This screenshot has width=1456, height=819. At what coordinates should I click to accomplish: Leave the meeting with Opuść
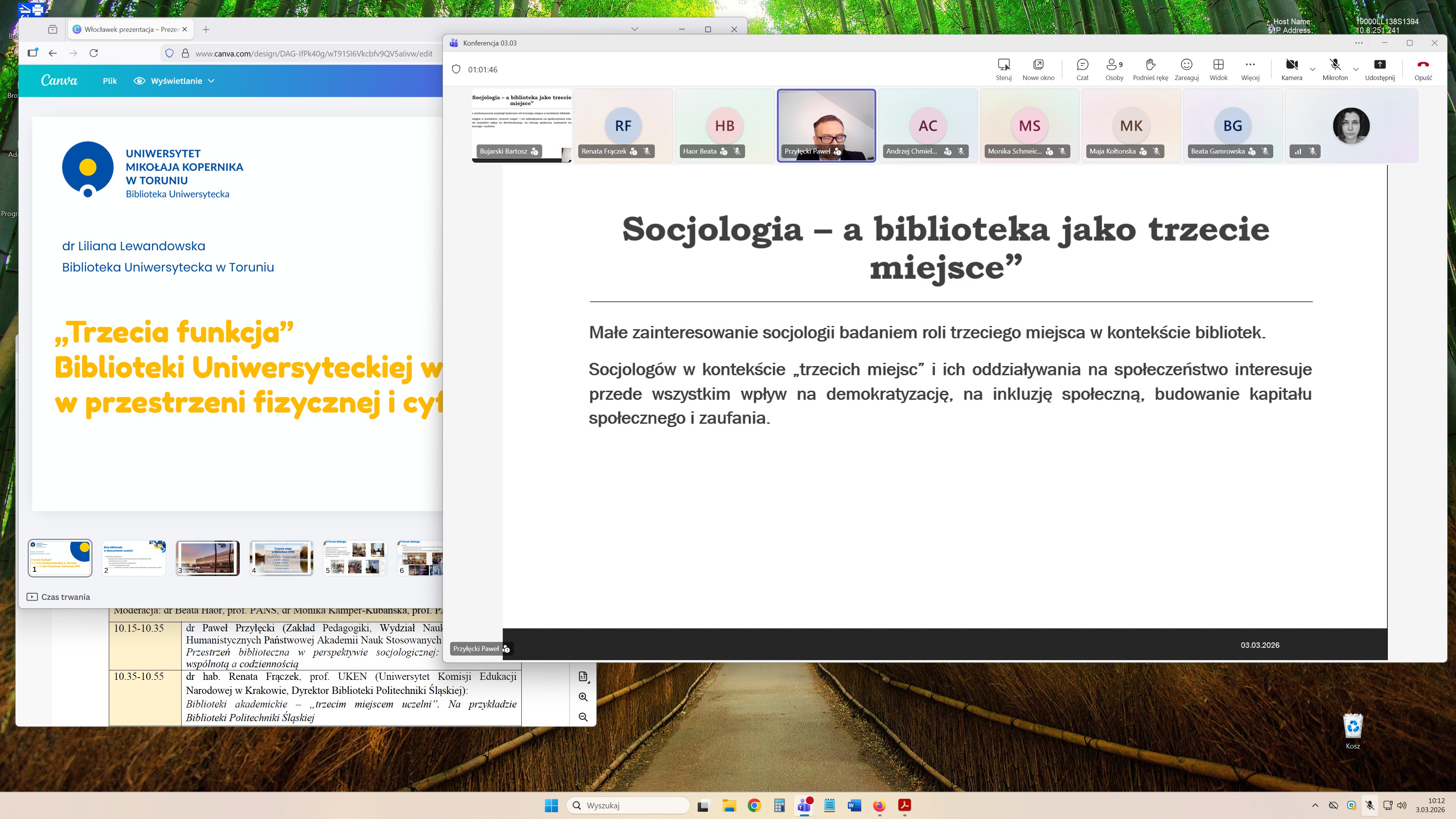point(1423,65)
